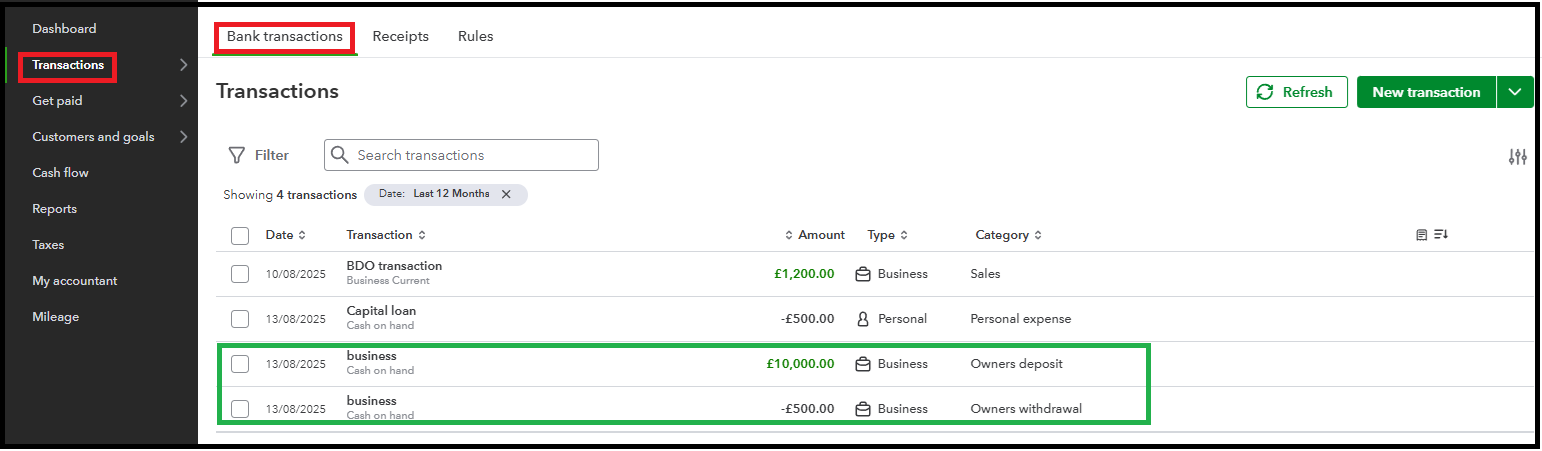Open the Rules tab
Image resolution: width=1542 pixels, height=451 pixels.
tap(475, 36)
